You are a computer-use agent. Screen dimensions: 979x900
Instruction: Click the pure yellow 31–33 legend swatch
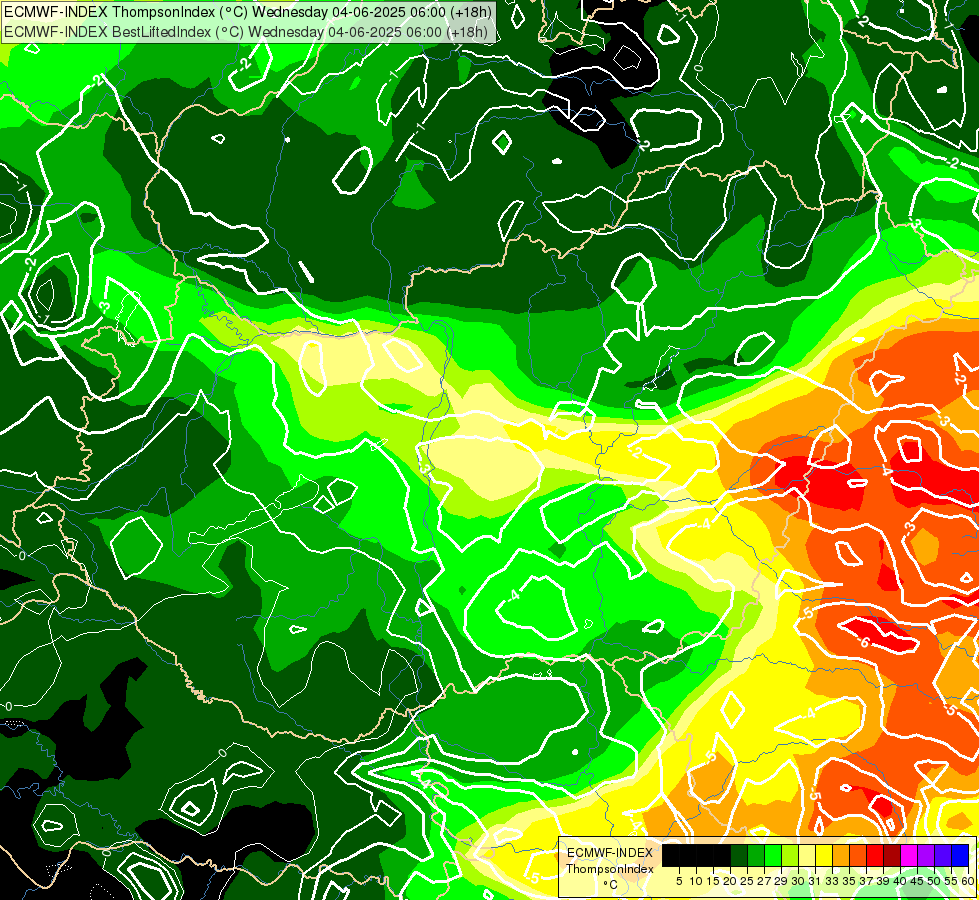click(x=824, y=855)
